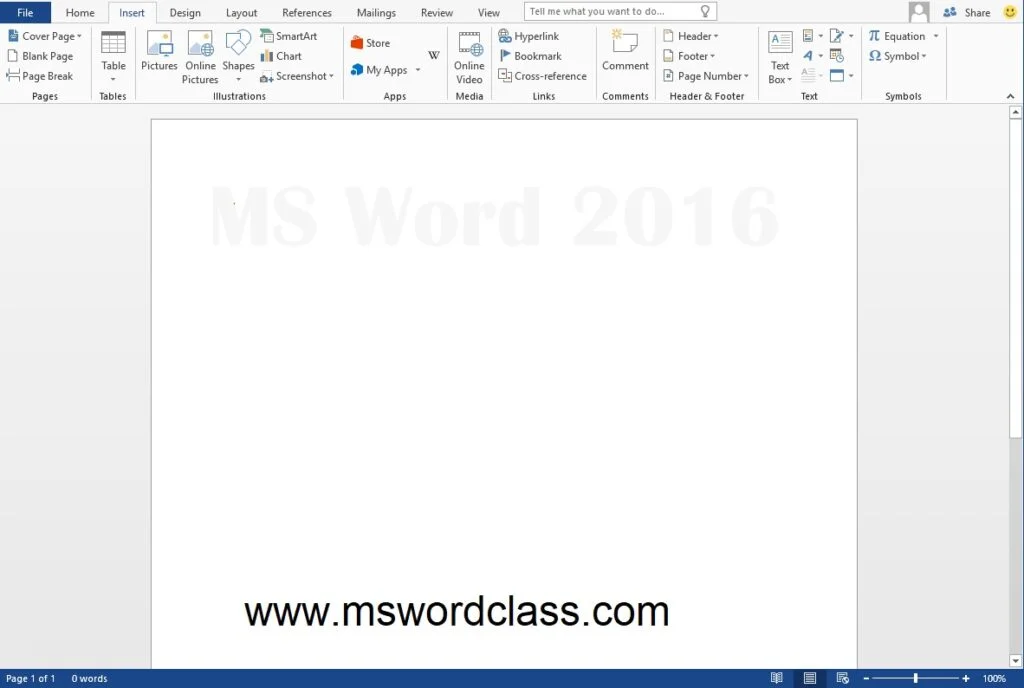The height and width of the screenshot is (688, 1024).
Task: Click the zoom in plus button
Action: (966, 678)
